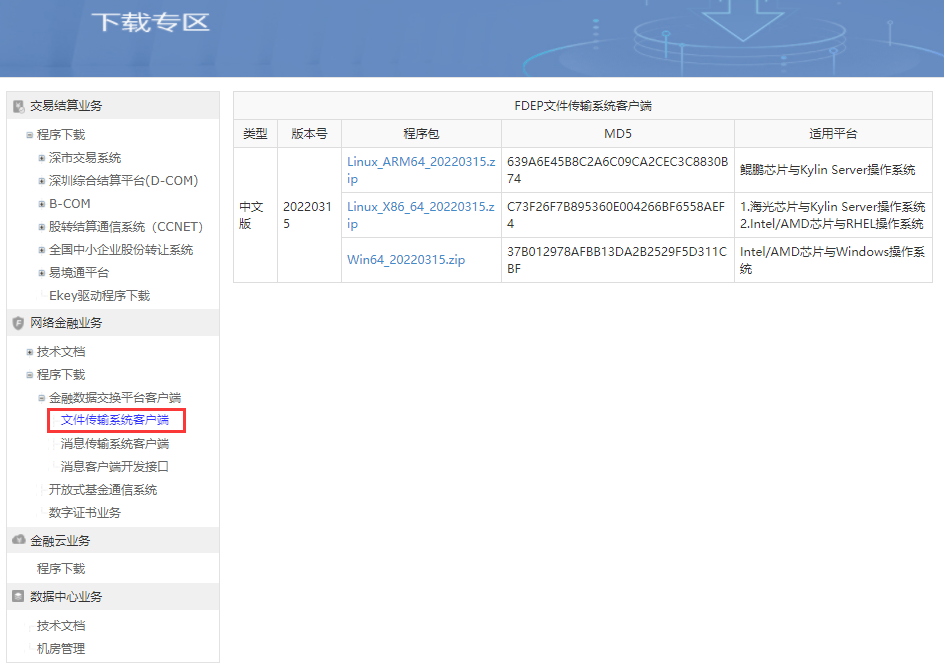
Task: Expand the 深市交易系统 tree node
Action: [x=42, y=158]
